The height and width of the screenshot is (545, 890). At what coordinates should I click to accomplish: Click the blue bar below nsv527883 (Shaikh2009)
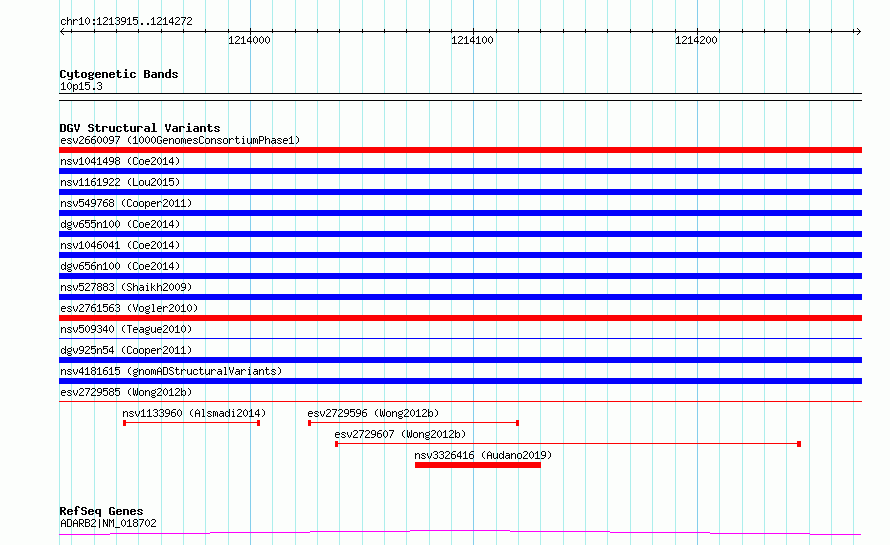(x=460, y=297)
